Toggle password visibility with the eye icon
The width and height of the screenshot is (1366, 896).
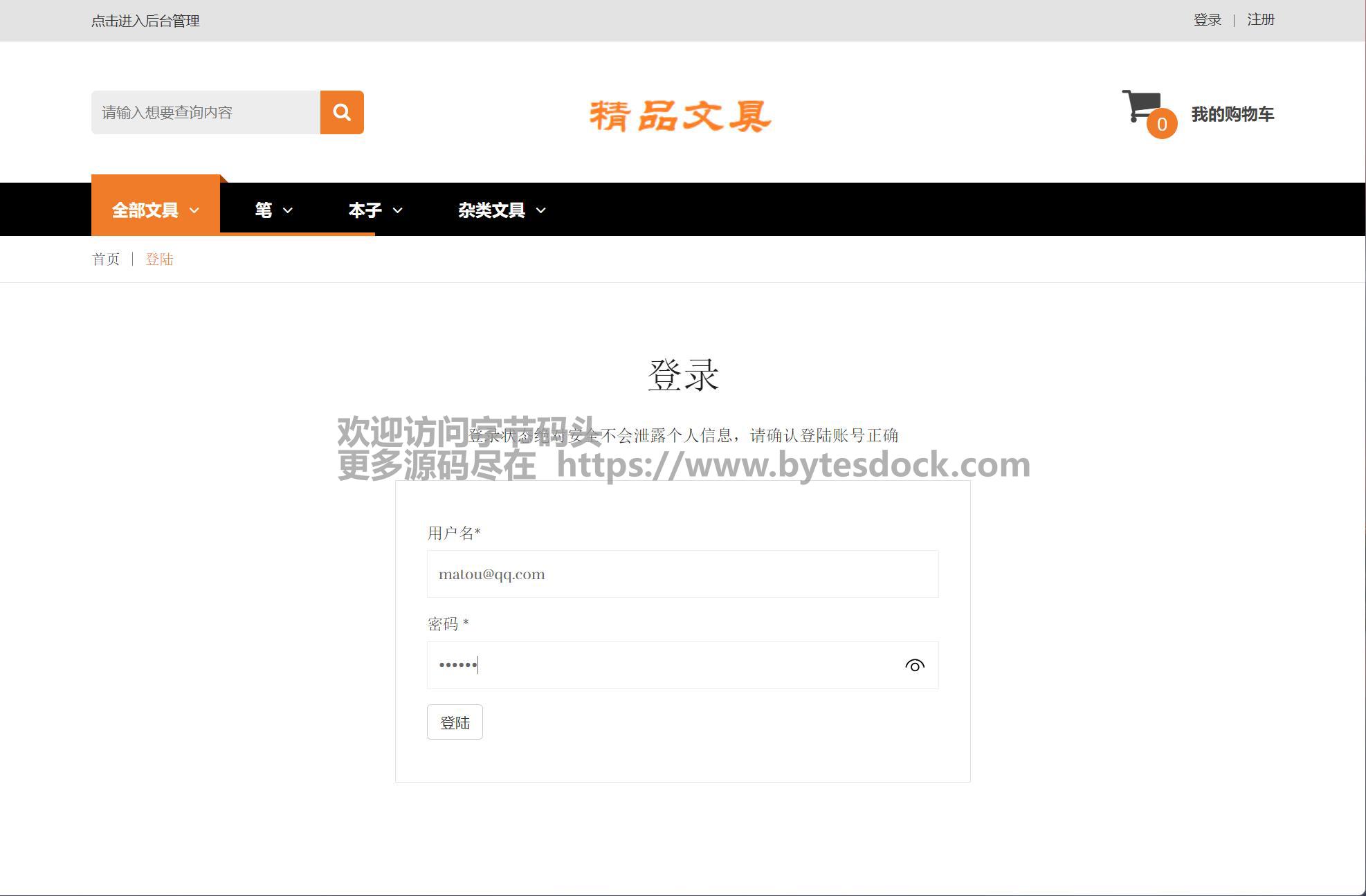[914, 666]
